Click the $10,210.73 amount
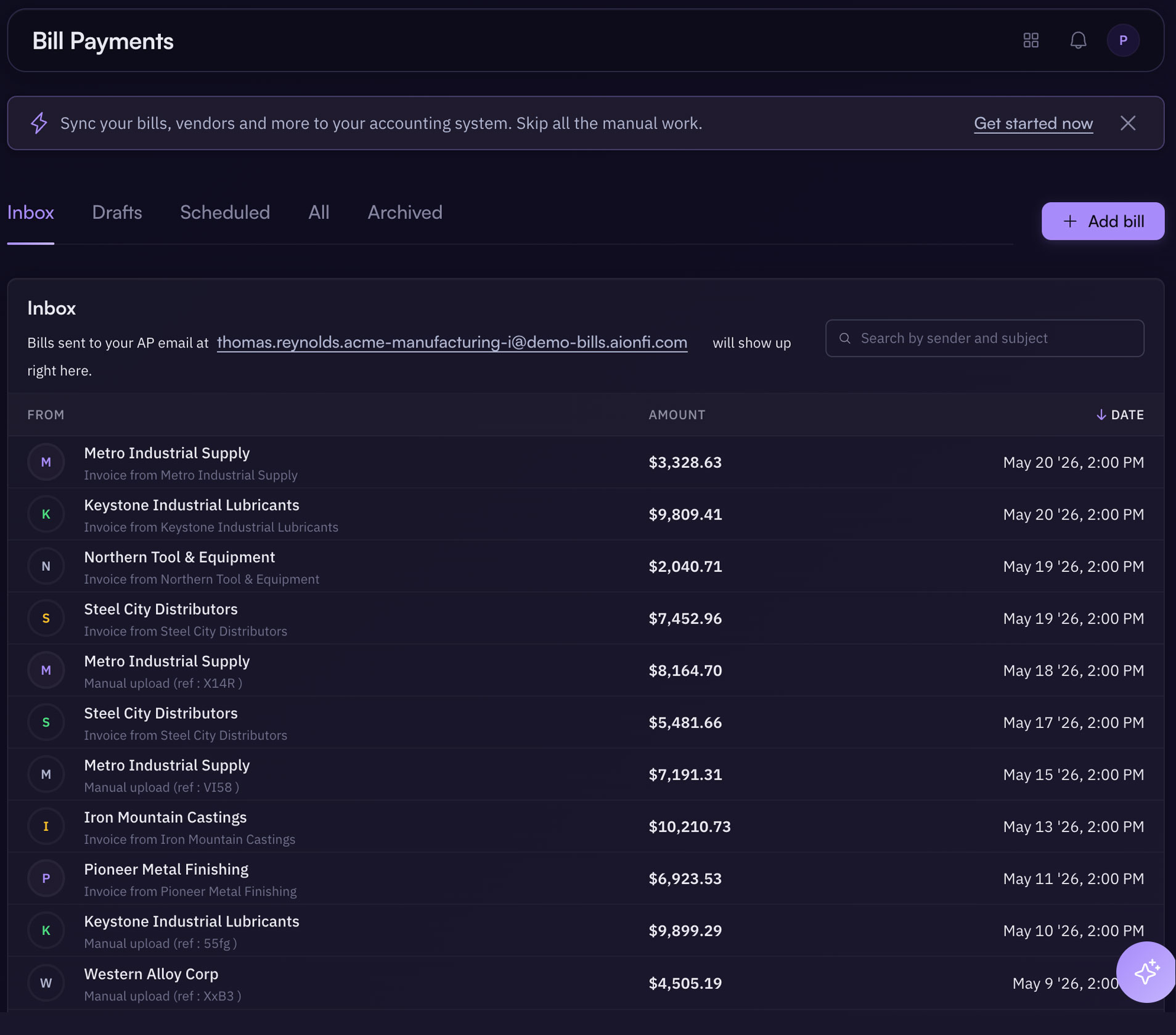The height and width of the screenshot is (1035, 1176). point(689,827)
